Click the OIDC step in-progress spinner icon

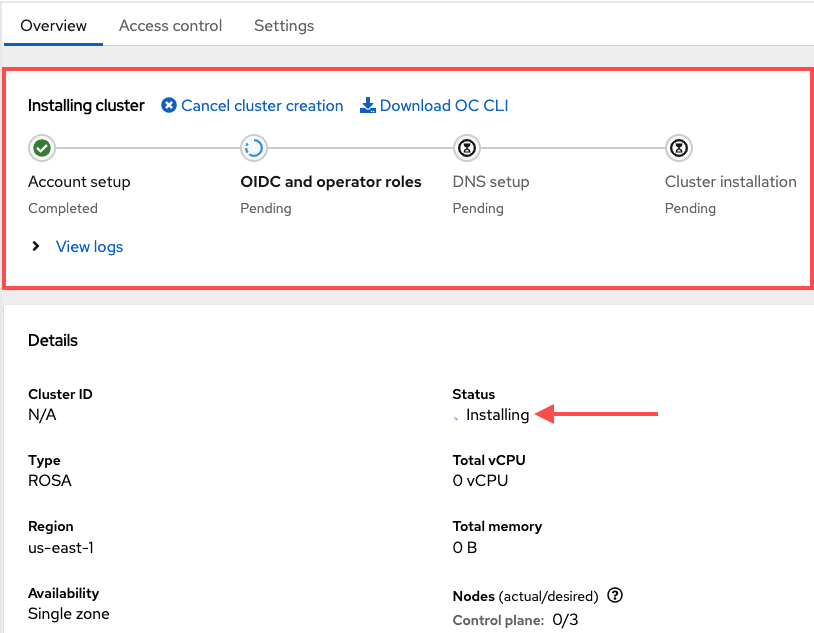click(253, 149)
